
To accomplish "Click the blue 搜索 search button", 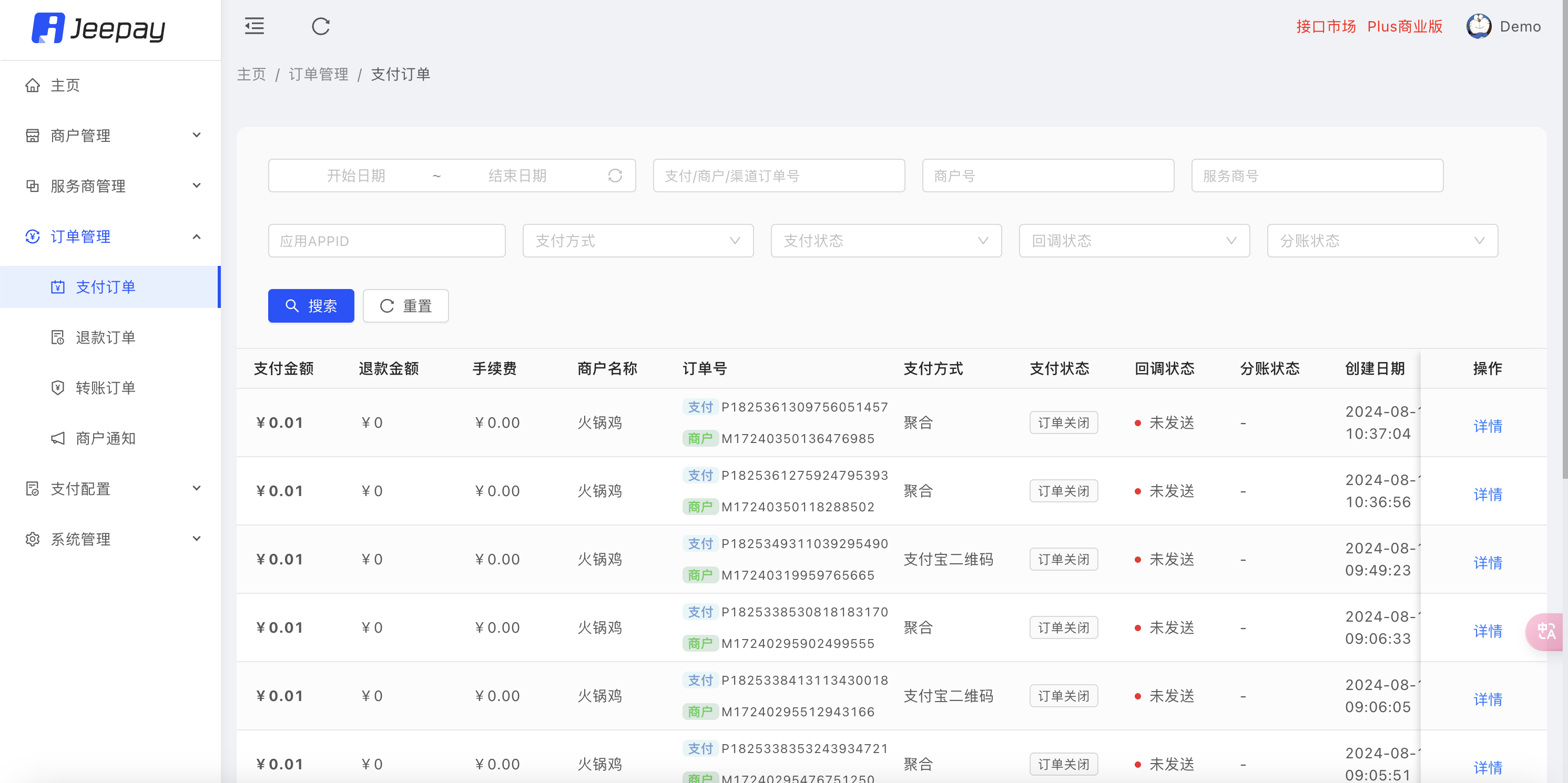I will pos(311,305).
